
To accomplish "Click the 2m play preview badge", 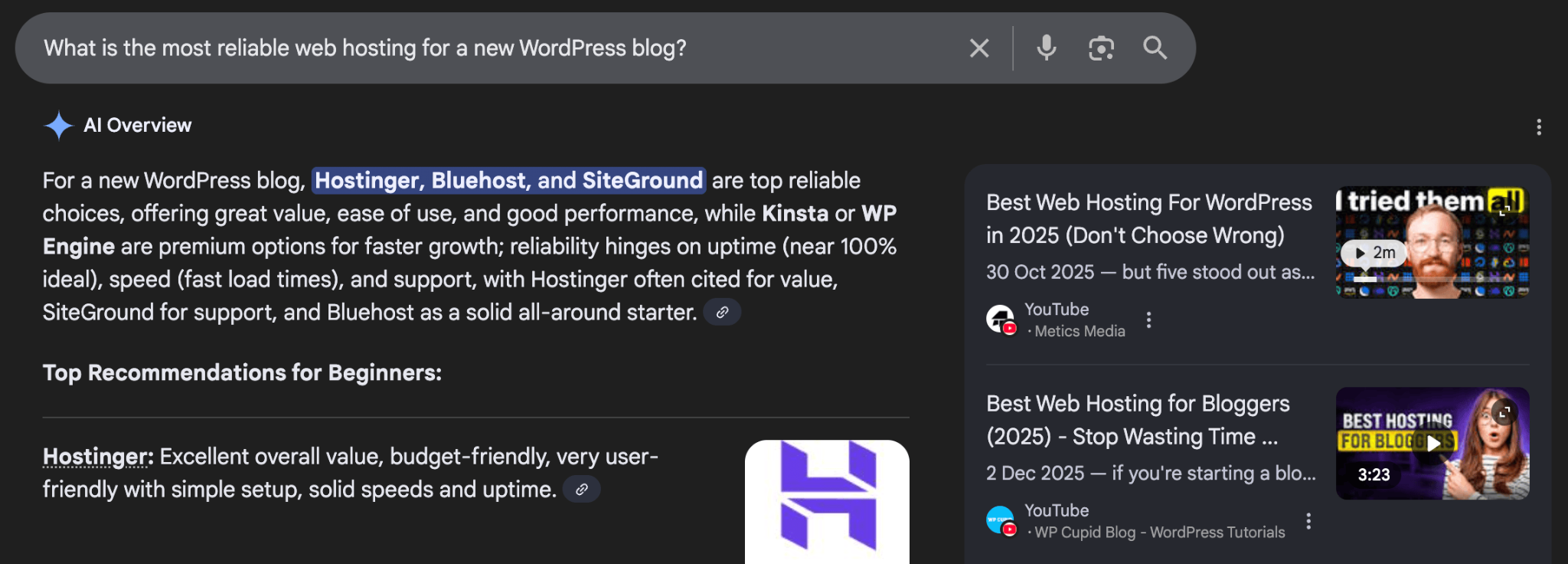I will point(1374,253).
